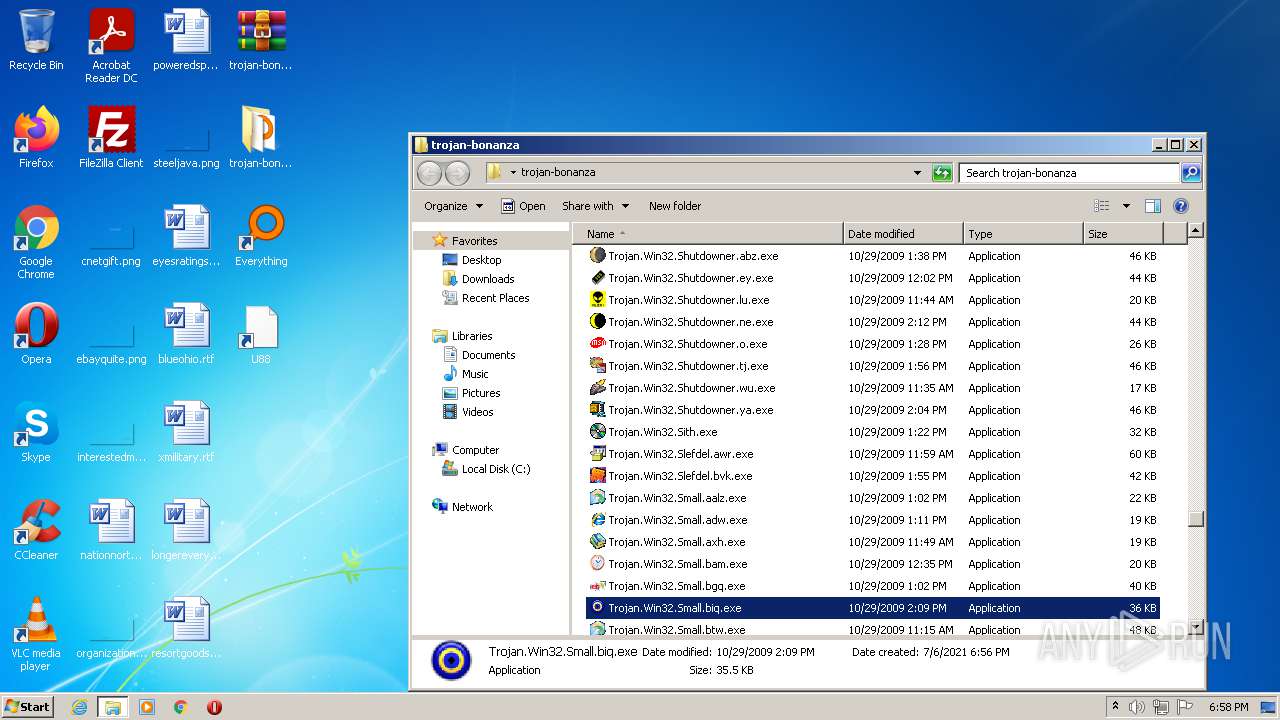Select Local Disk (C:) in navigation pane
The image size is (1280, 720).
(x=496, y=469)
